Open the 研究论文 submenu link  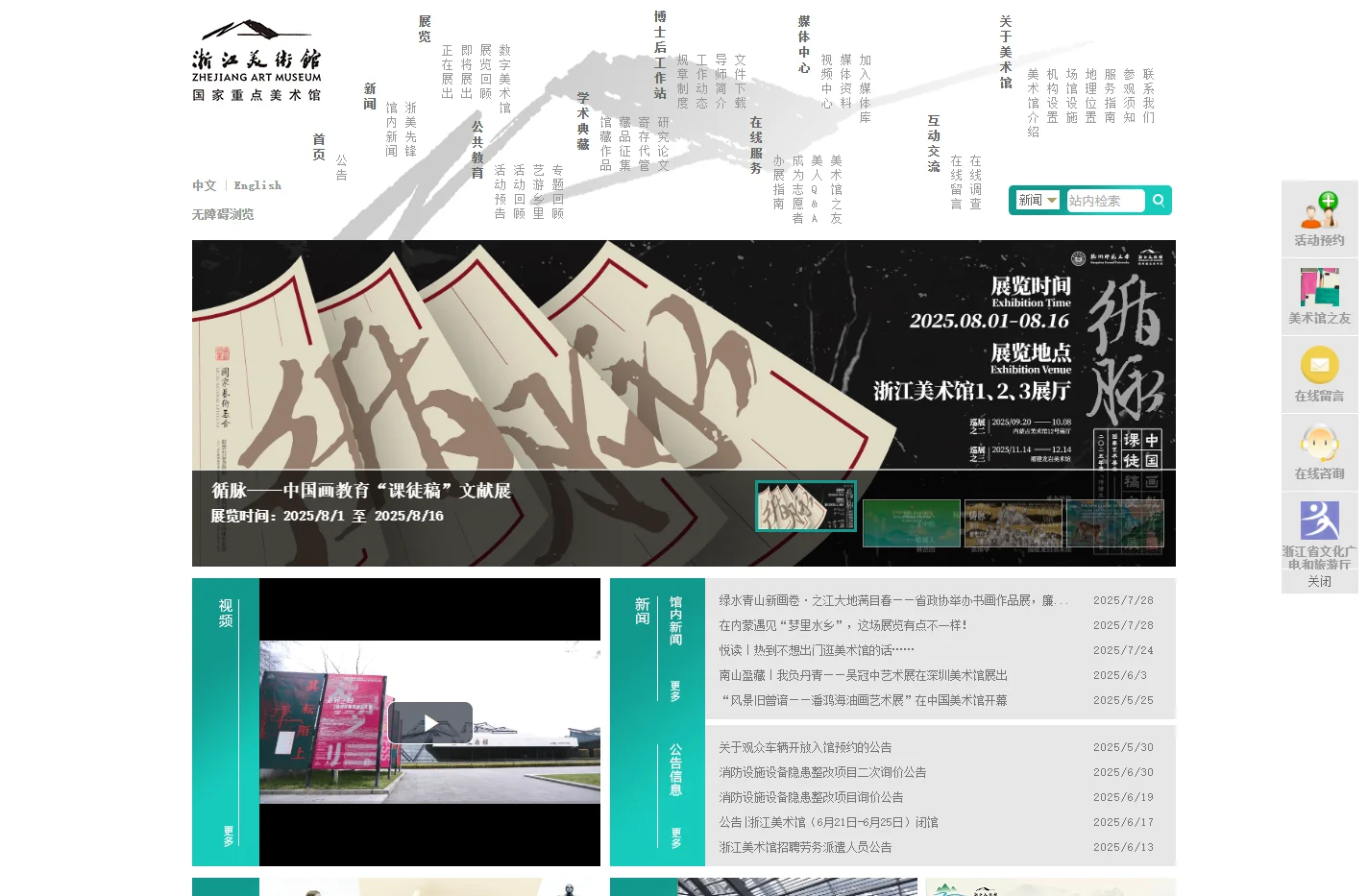[x=664, y=144]
